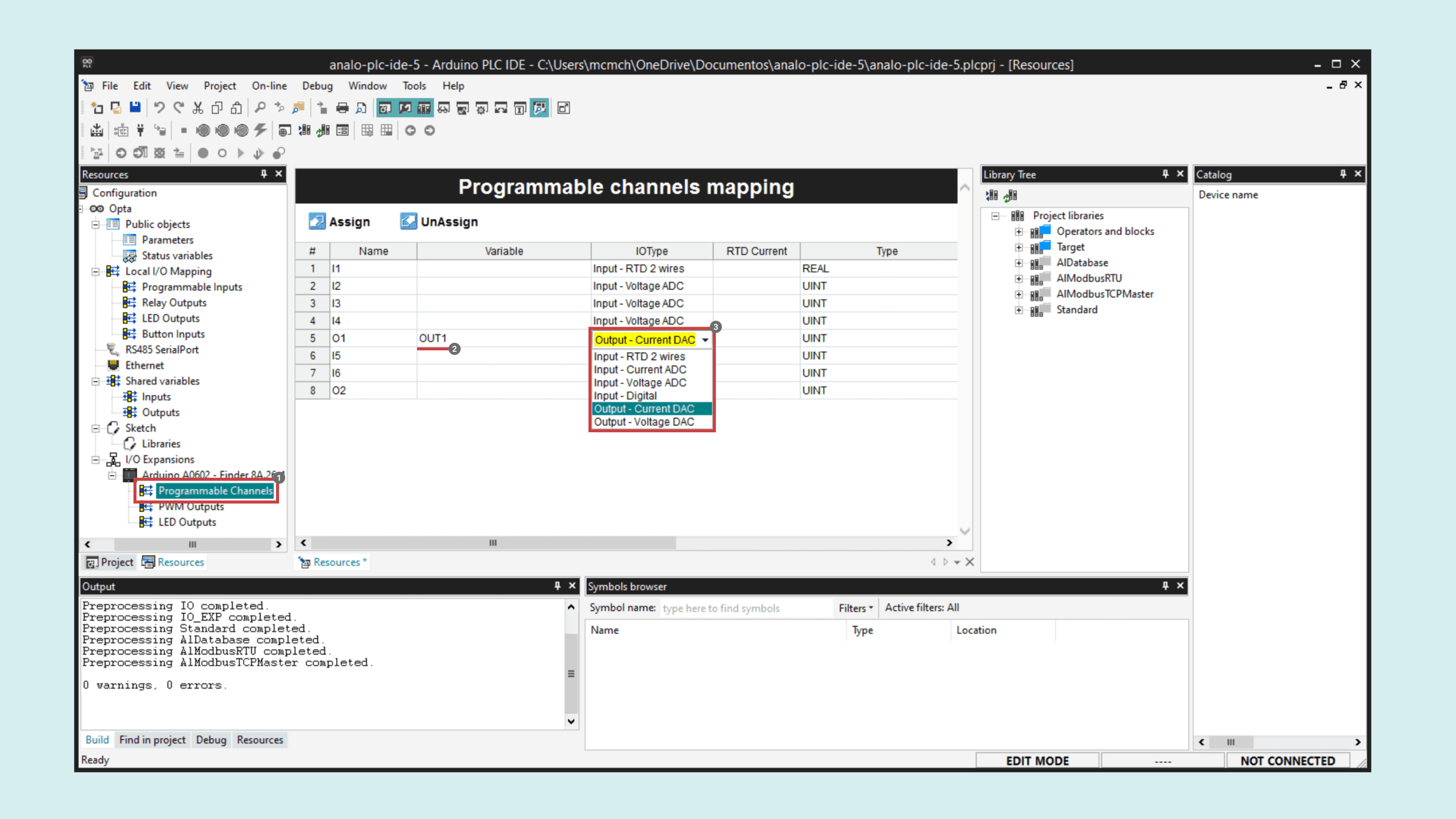Toggle the Output panel pin icon

click(x=557, y=585)
